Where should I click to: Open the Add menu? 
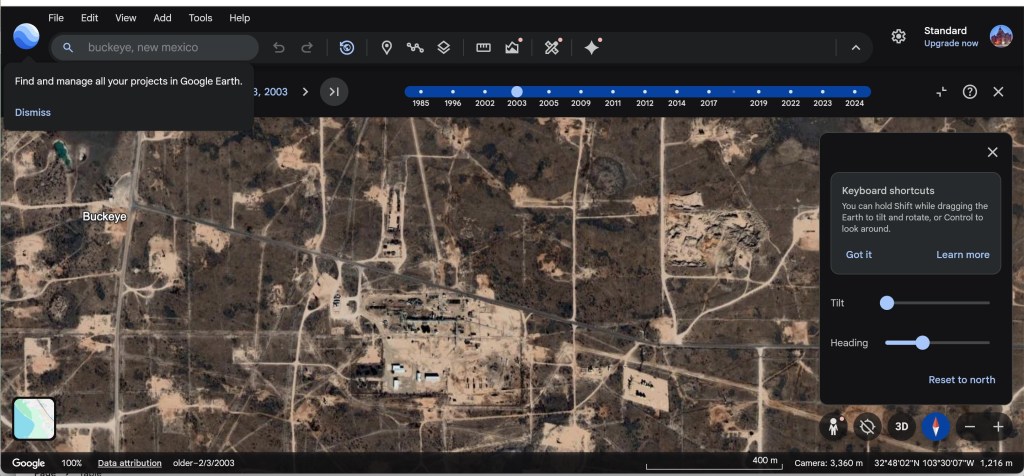[162, 18]
